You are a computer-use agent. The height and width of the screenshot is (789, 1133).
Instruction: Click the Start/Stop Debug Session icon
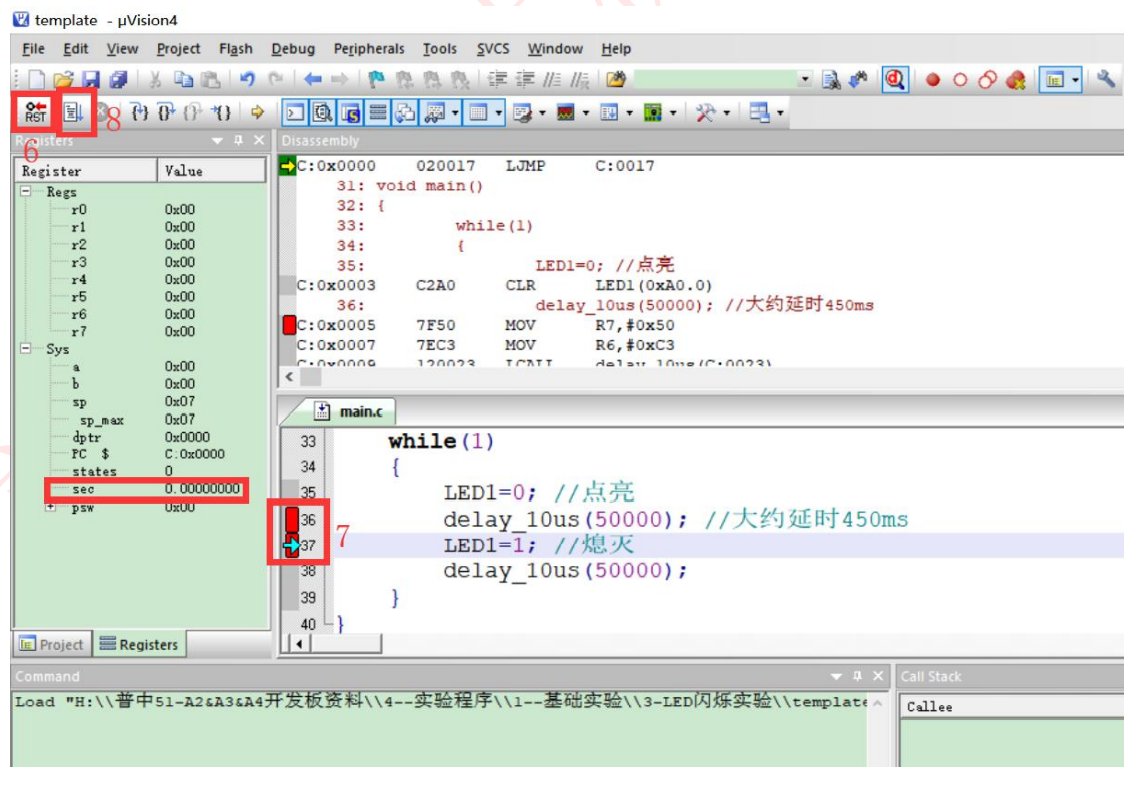[x=894, y=80]
